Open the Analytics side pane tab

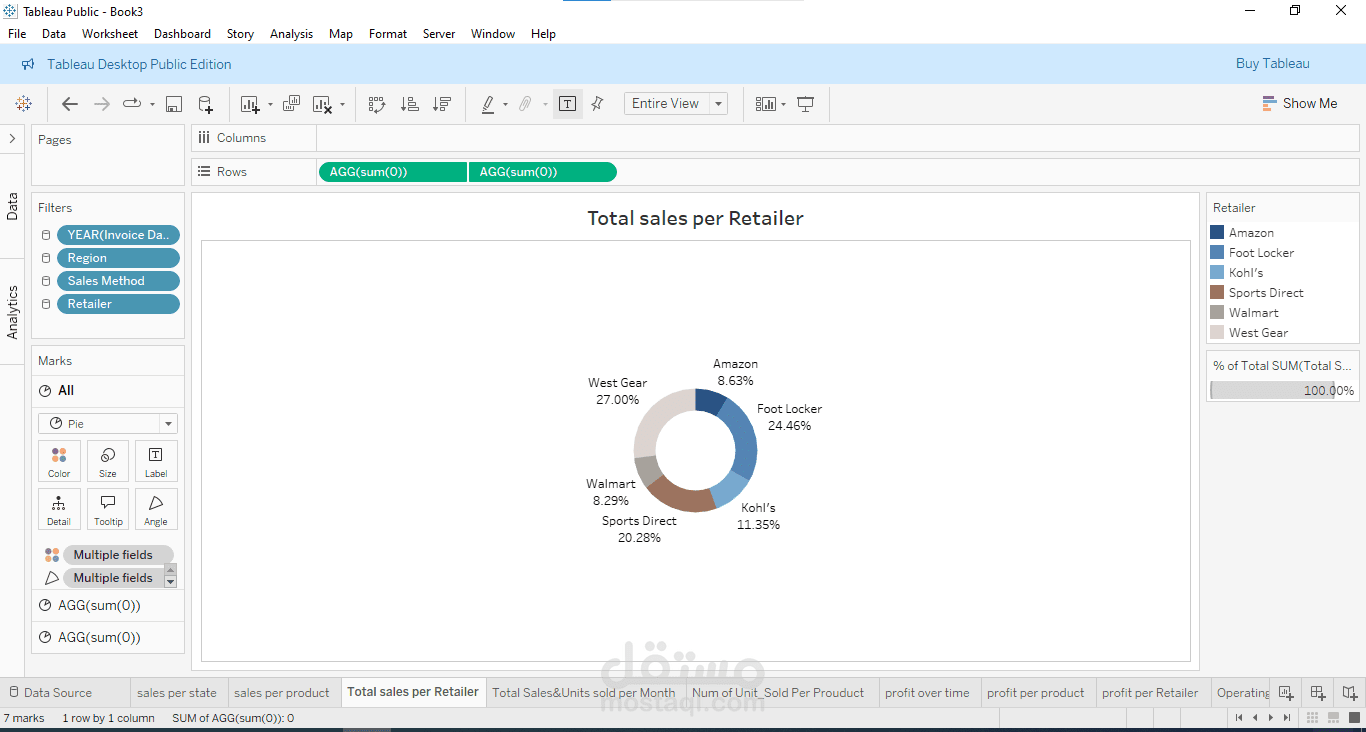click(x=12, y=312)
